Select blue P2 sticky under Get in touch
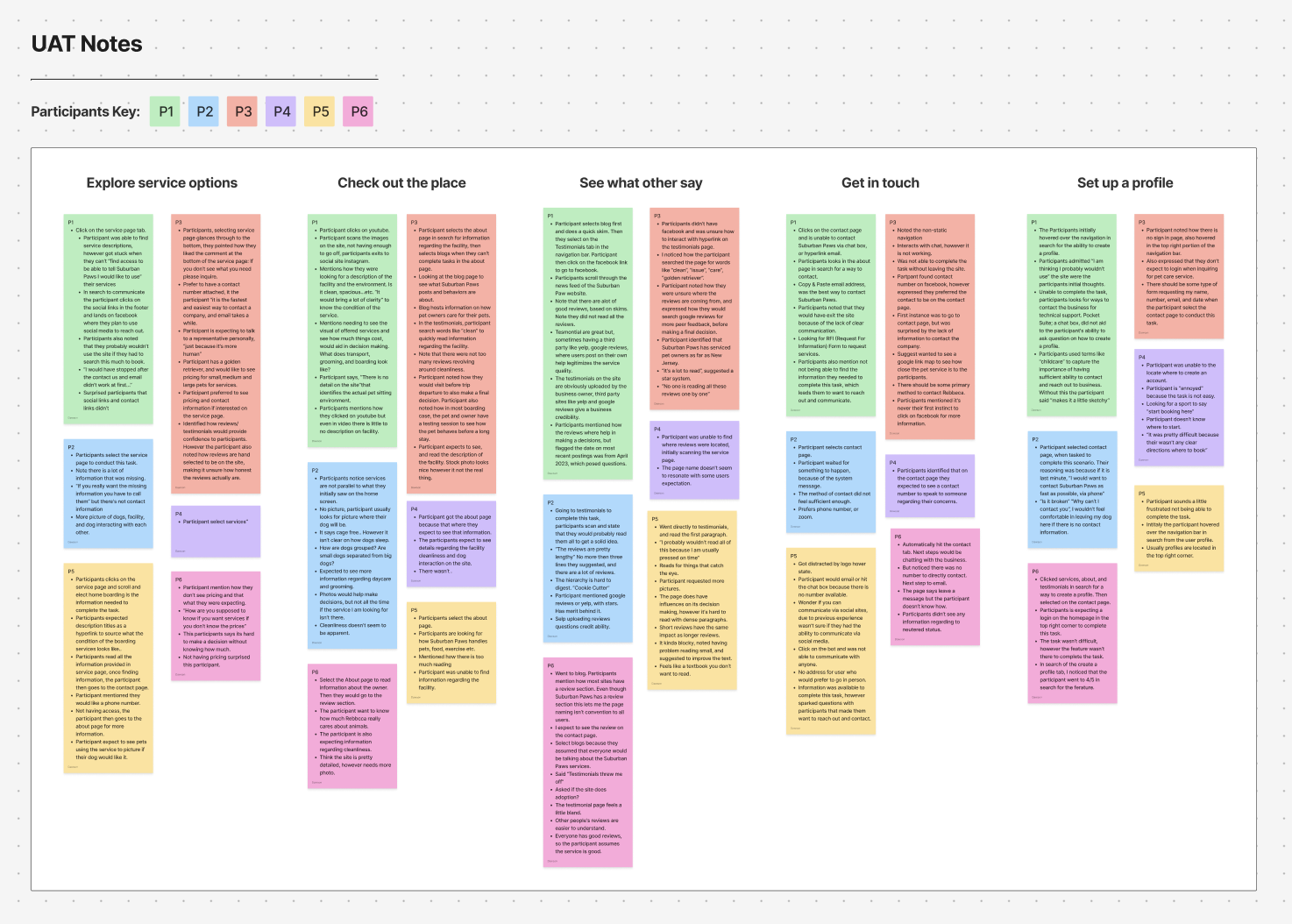 point(831,481)
